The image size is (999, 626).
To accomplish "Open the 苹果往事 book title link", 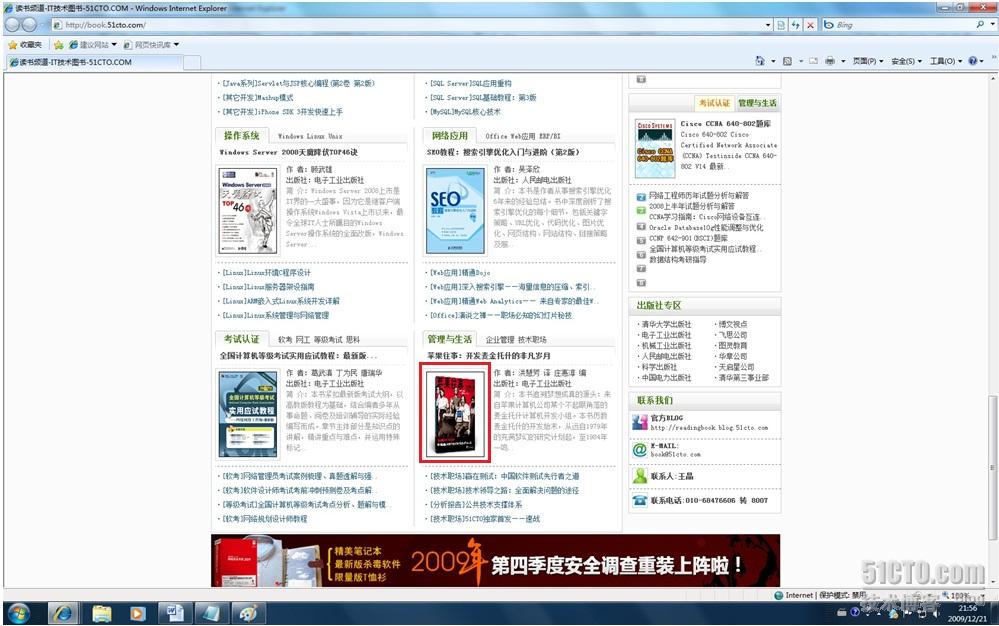I will pos(489,355).
